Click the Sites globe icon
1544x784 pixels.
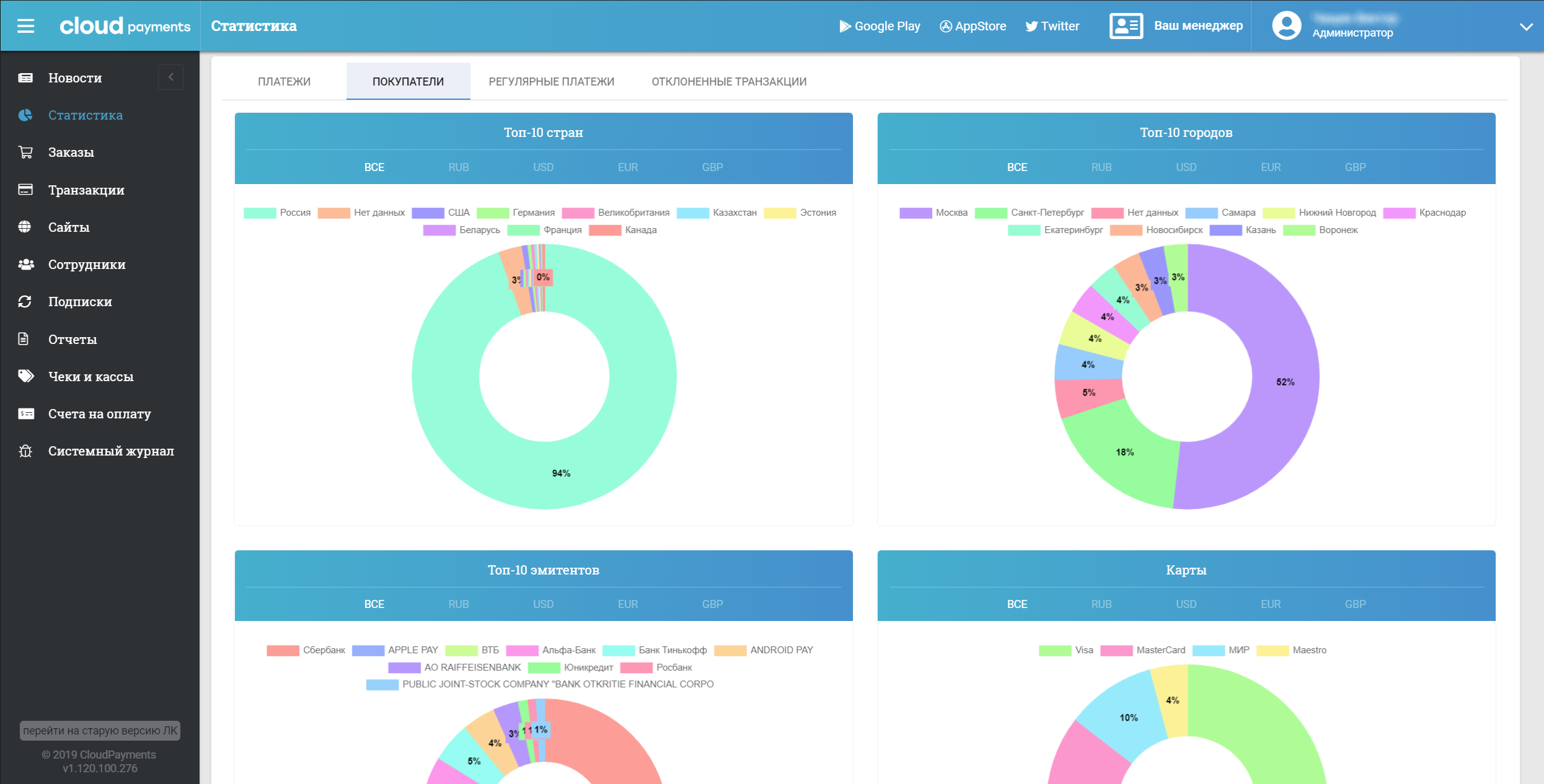pos(25,227)
